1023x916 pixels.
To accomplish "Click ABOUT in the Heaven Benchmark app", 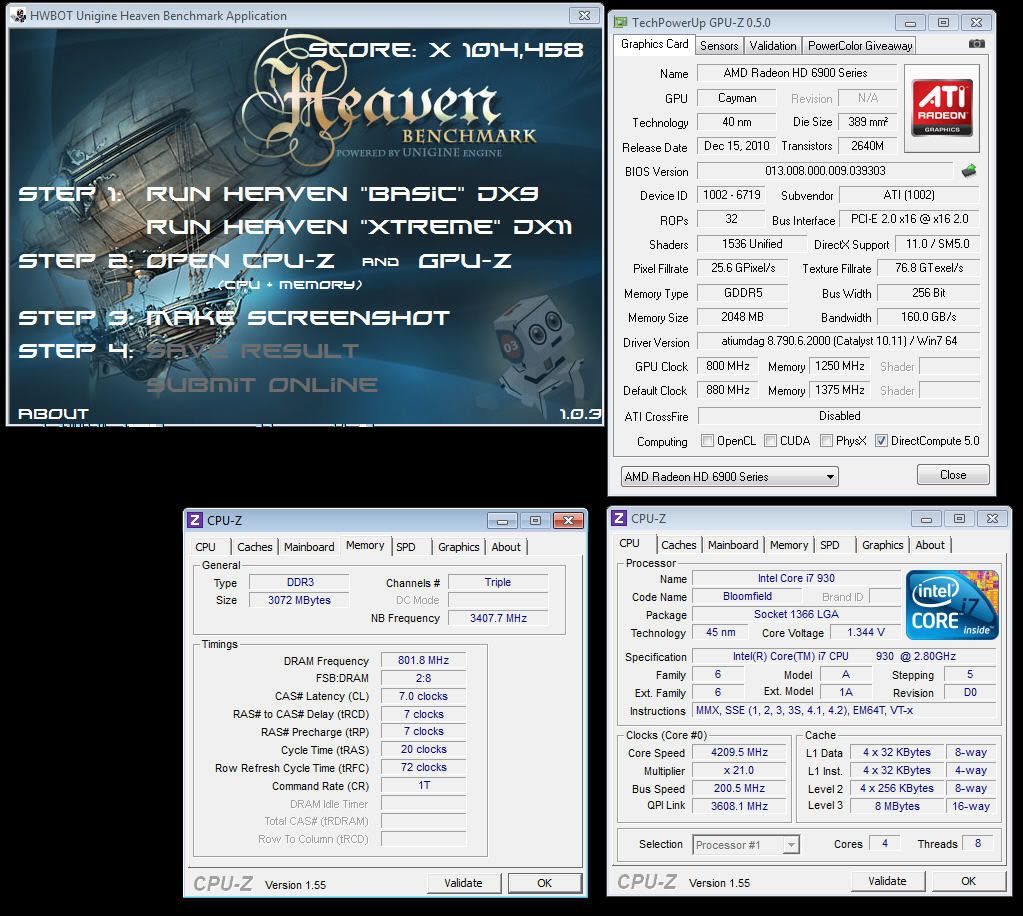I will (53, 414).
